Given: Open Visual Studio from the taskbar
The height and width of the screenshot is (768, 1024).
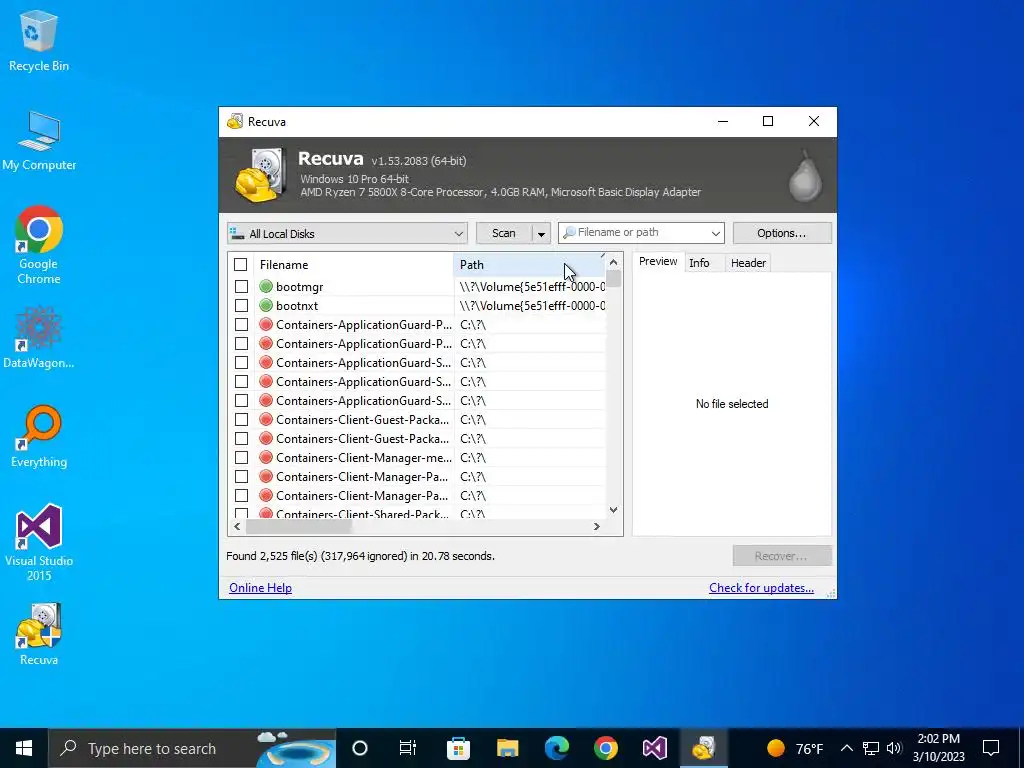Looking at the screenshot, I should pyautogui.click(x=654, y=748).
